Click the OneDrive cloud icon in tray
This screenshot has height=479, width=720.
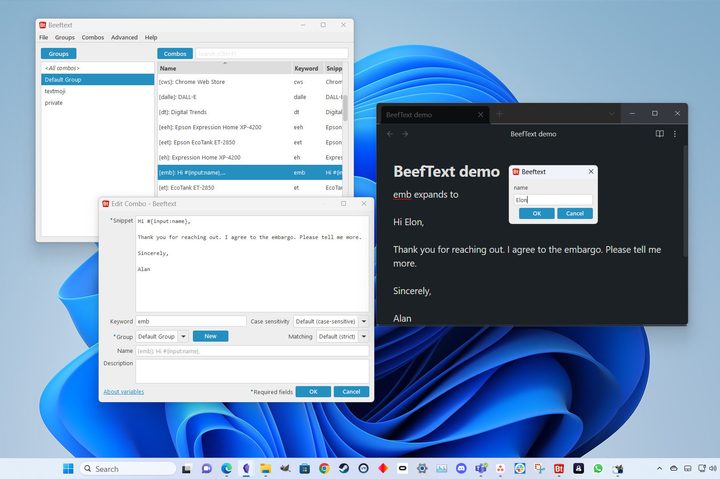pyautogui.click(x=674, y=468)
